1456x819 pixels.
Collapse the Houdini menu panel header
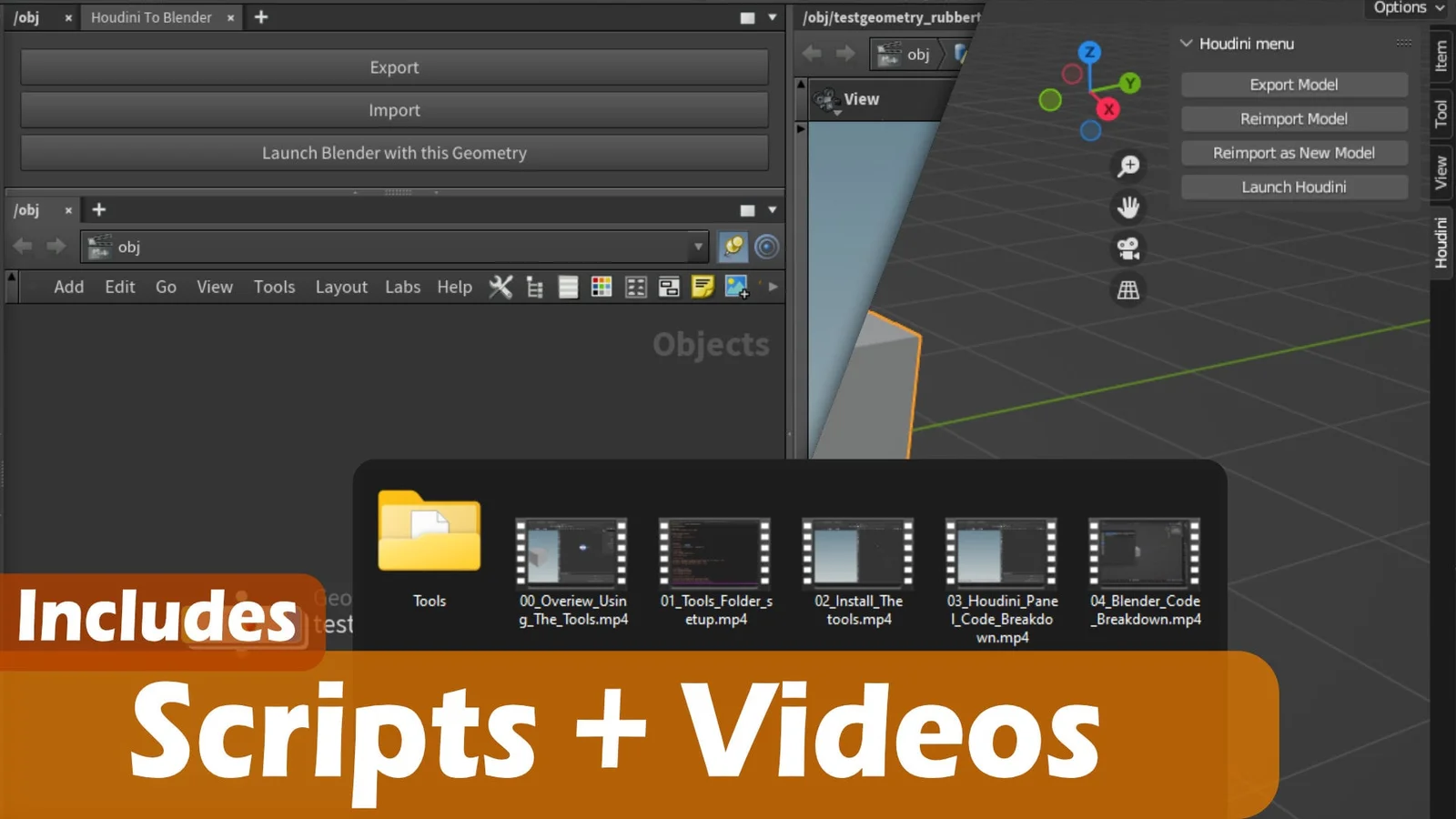pyautogui.click(x=1186, y=43)
